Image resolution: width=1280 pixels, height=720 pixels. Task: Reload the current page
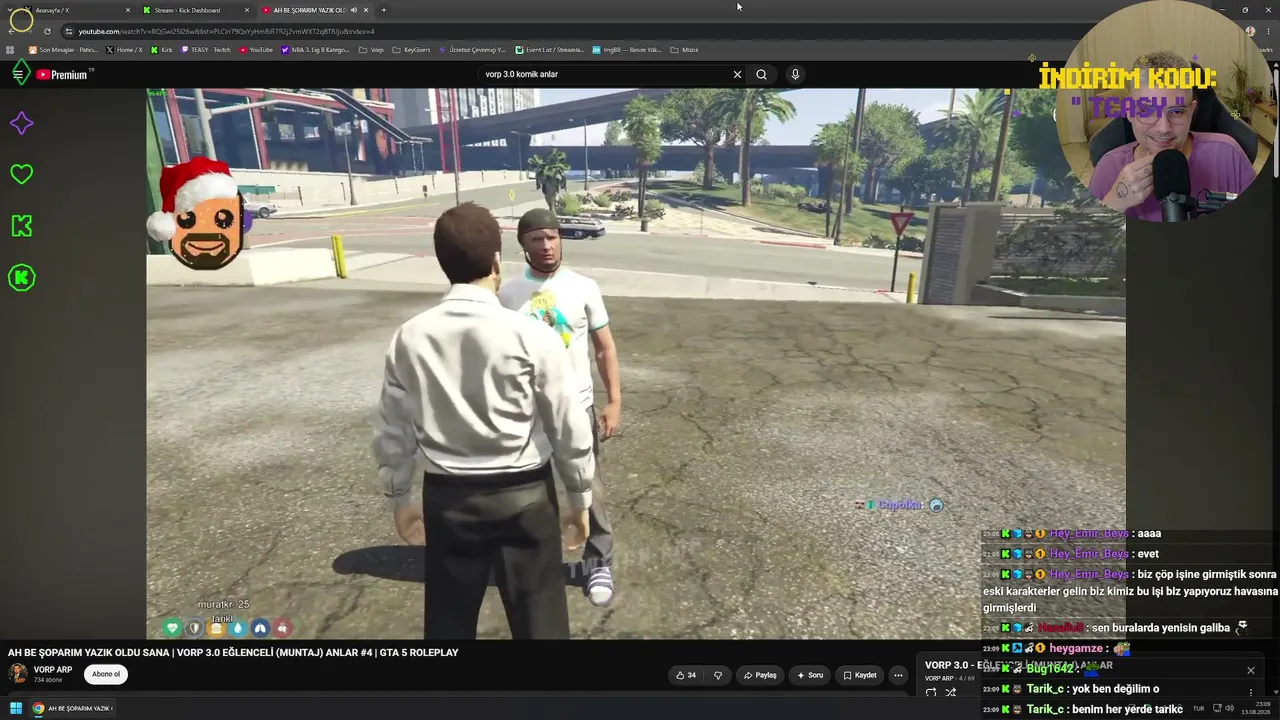47,31
